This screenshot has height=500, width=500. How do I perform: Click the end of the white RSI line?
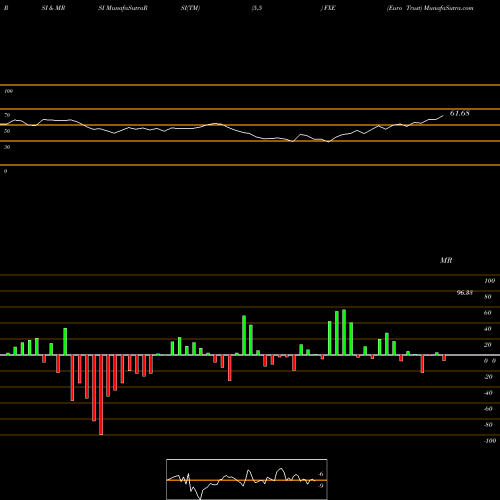click(x=443, y=116)
